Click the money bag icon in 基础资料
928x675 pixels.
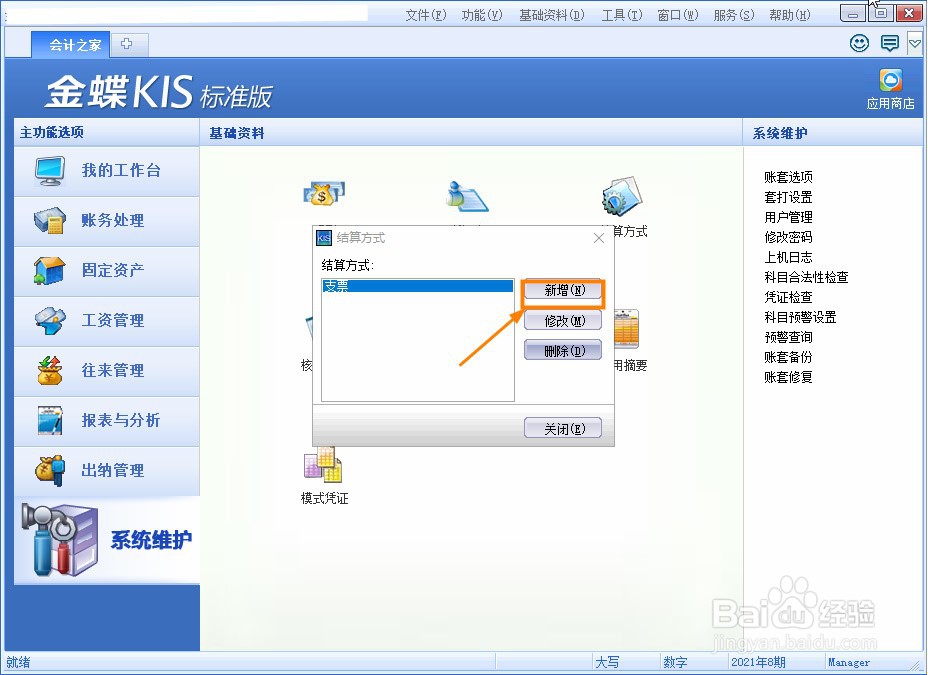pyautogui.click(x=324, y=193)
